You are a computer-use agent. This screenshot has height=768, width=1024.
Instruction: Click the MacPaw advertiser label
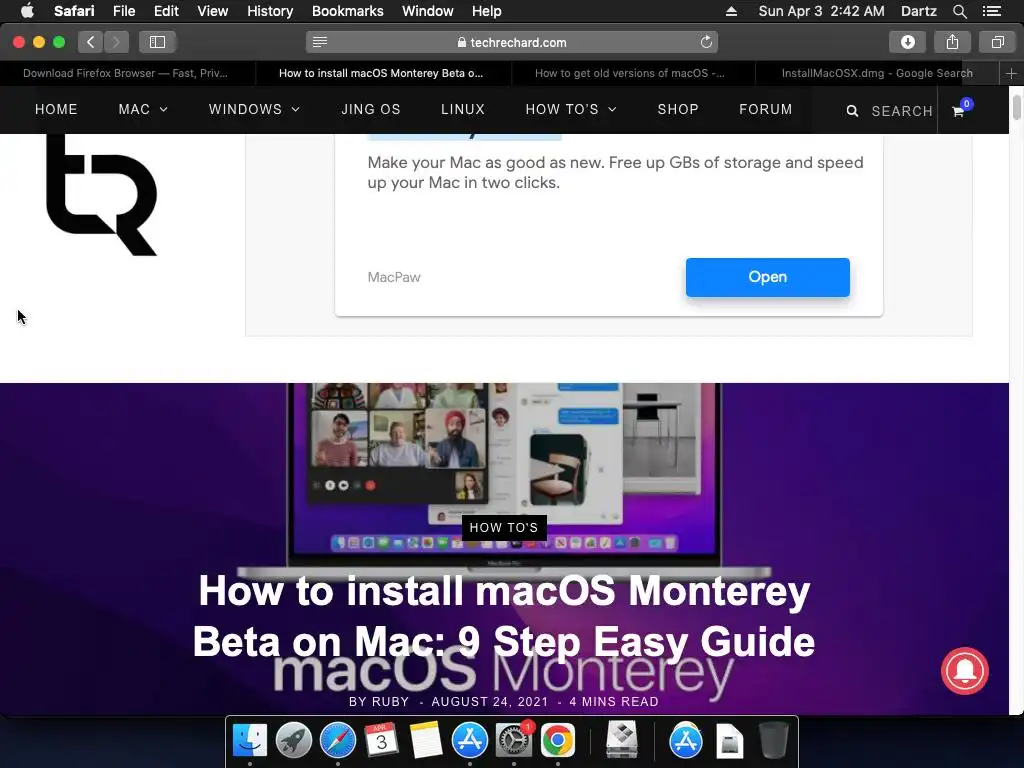pyautogui.click(x=394, y=277)
